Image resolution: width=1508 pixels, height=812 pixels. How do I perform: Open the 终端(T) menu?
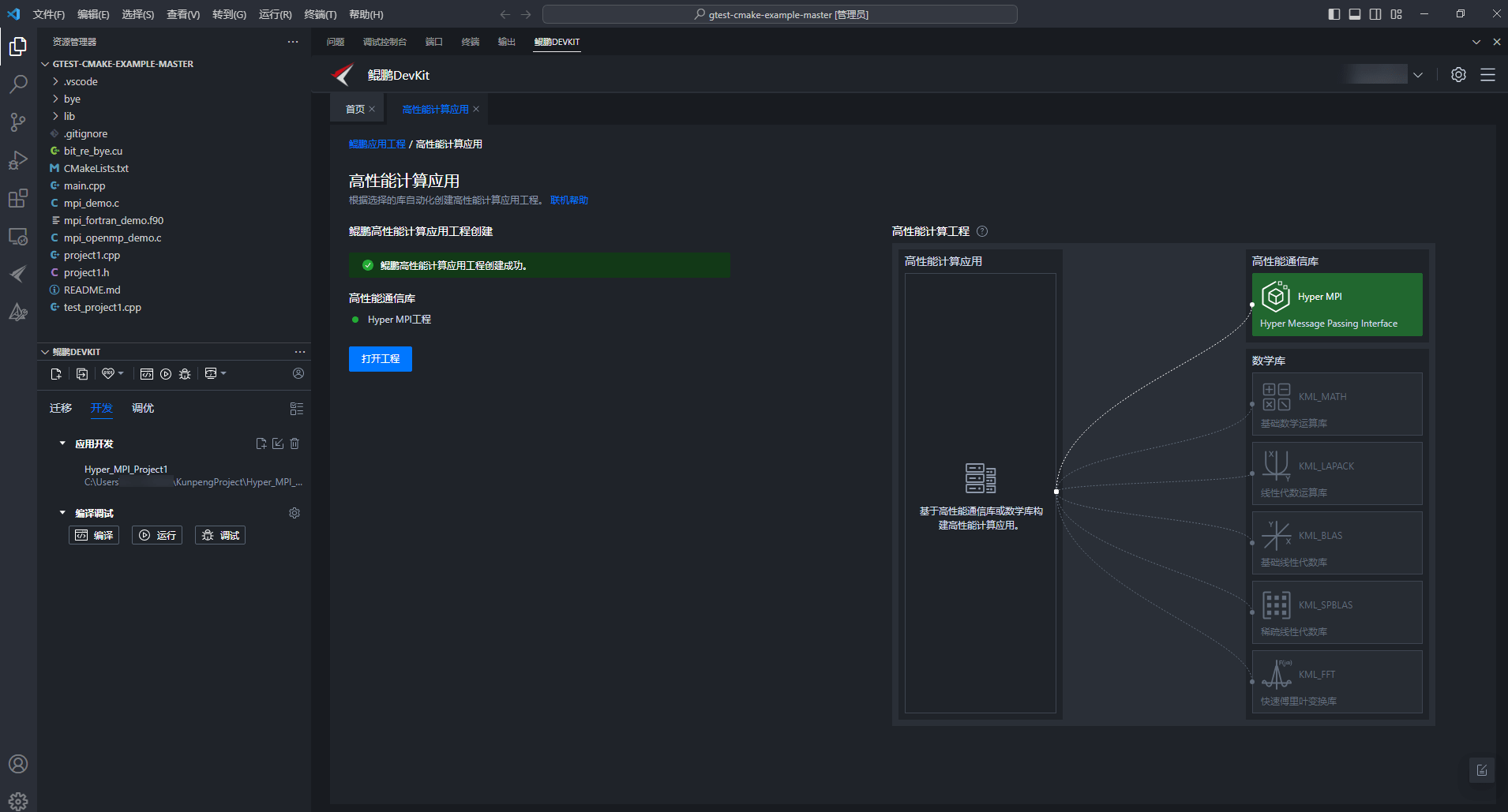[321, 14]
